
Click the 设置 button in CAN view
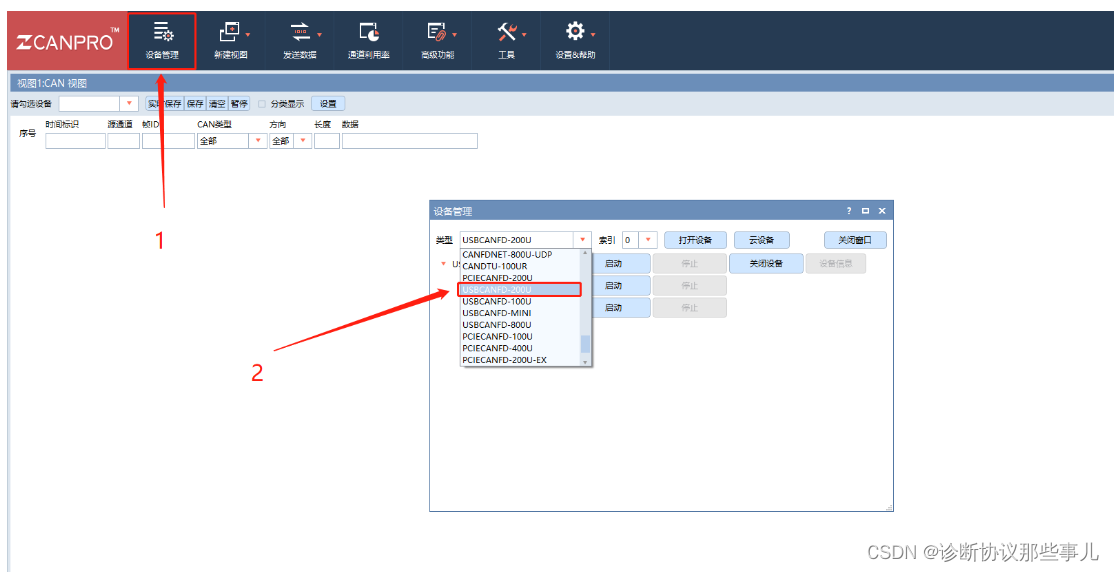pyautogui.click(x=328, y=104)
